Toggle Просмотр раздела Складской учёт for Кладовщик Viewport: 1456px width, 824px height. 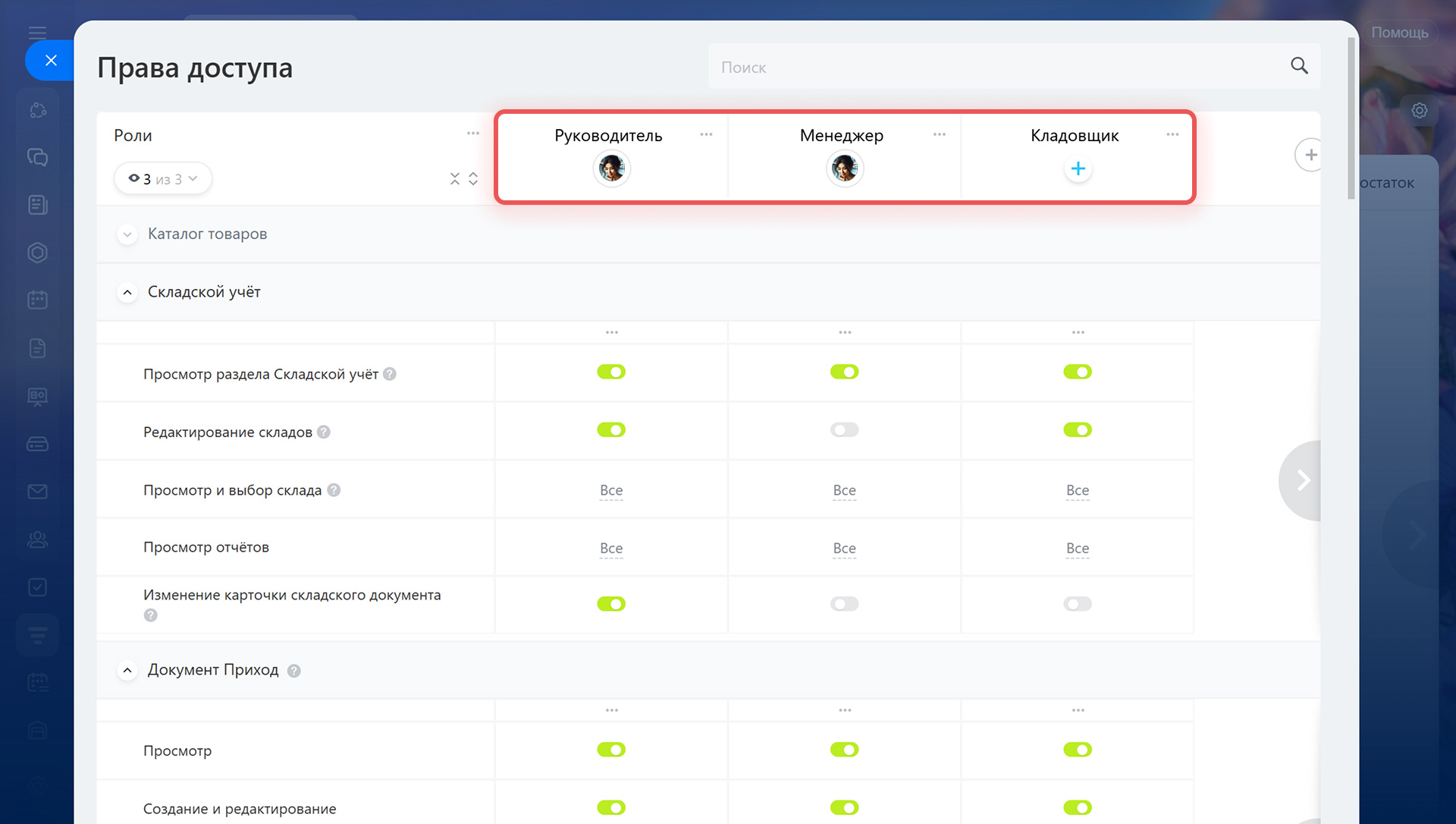point(1077,372)
